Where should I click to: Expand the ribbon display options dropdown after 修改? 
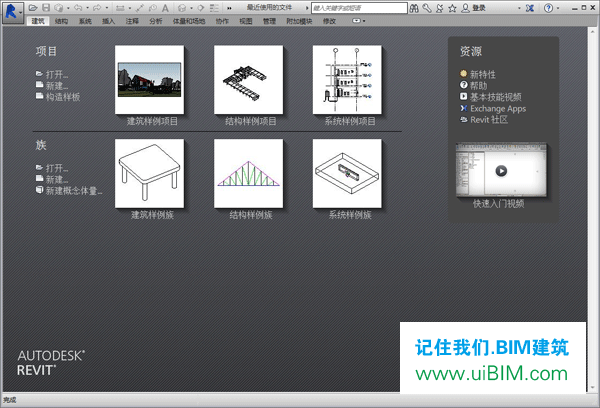(358, 20)
